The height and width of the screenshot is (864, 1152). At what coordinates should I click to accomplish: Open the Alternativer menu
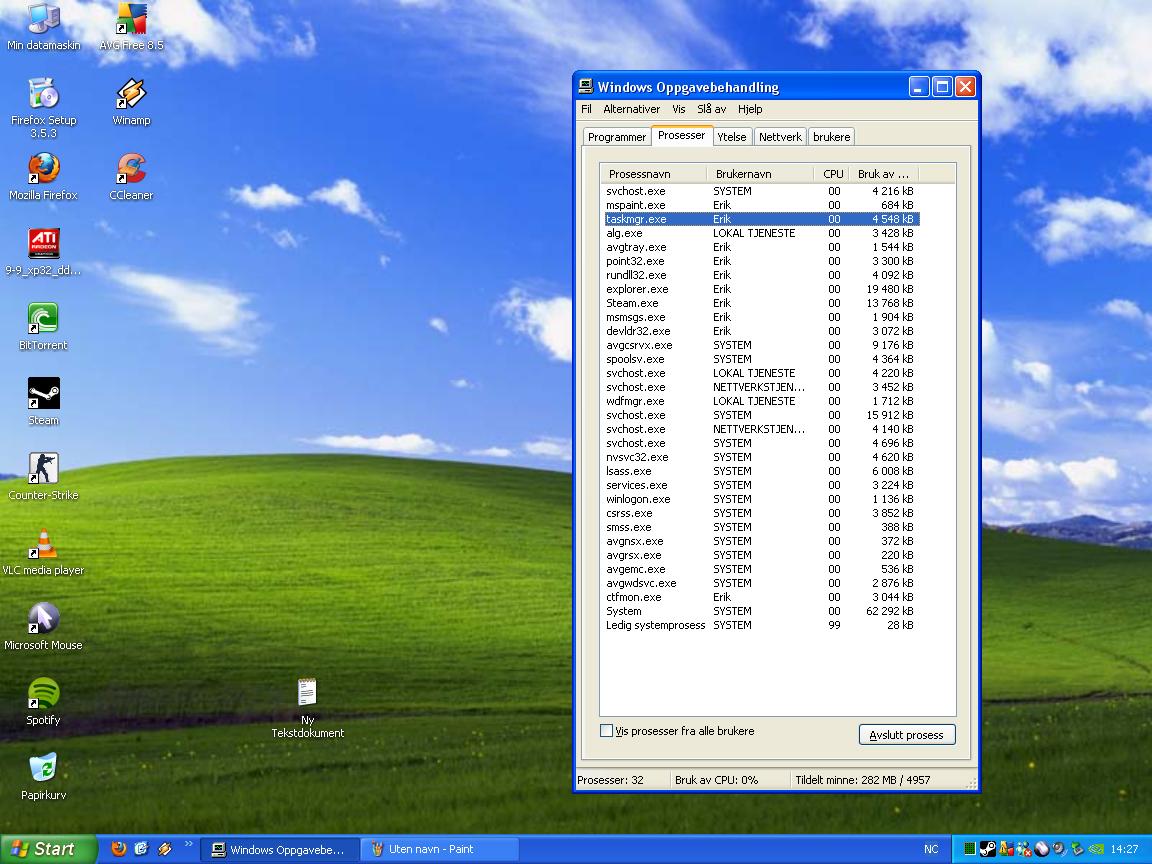pos(631,109)
